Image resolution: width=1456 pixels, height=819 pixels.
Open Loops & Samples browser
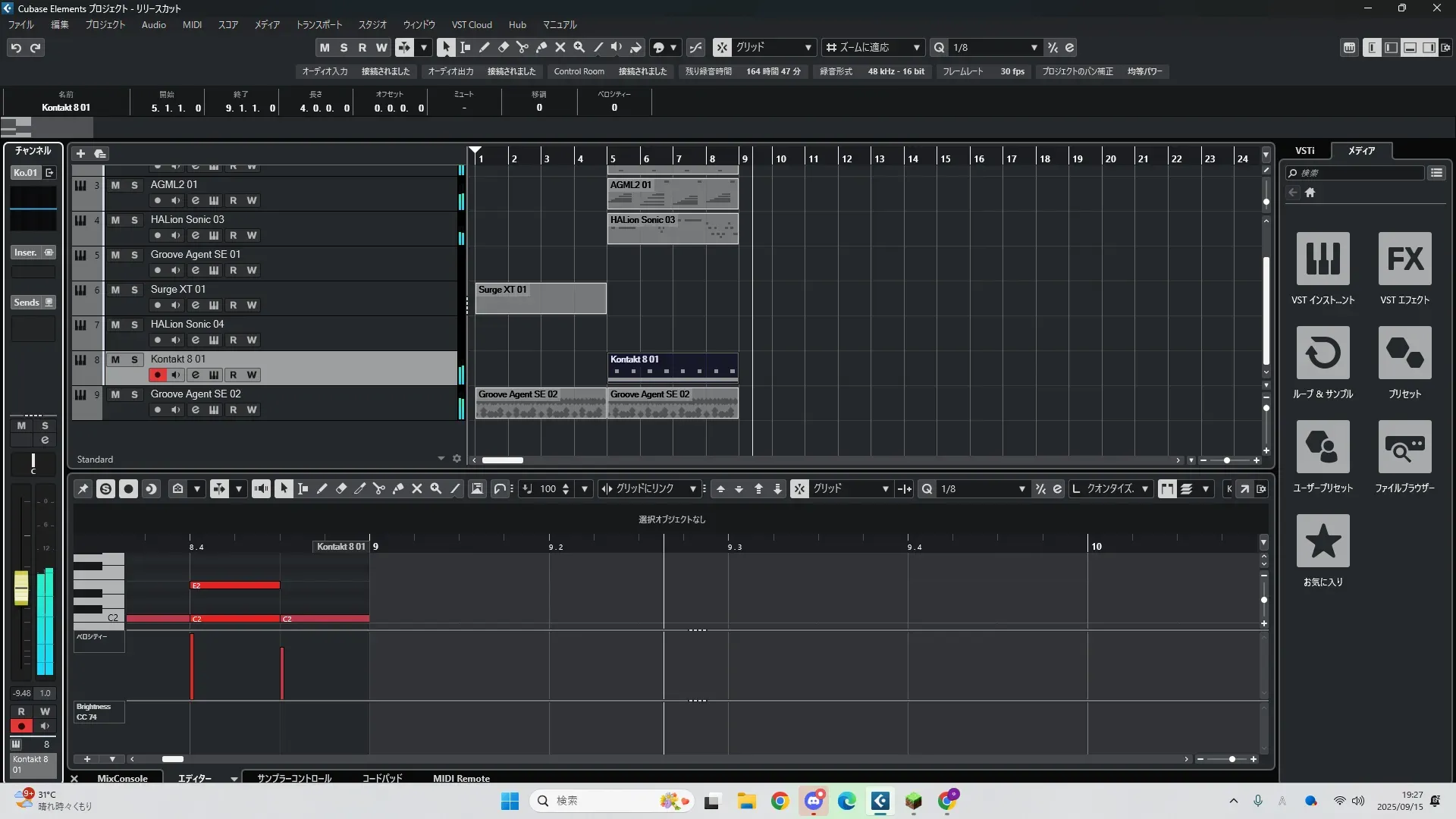[x=1323, y=353]
